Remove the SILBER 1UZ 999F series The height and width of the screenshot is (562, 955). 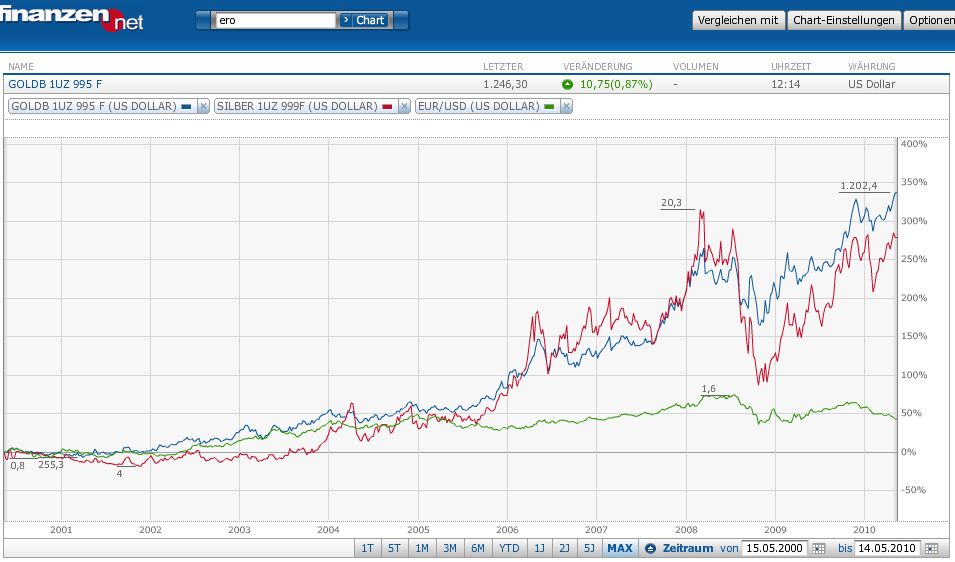tap(404, 106)
